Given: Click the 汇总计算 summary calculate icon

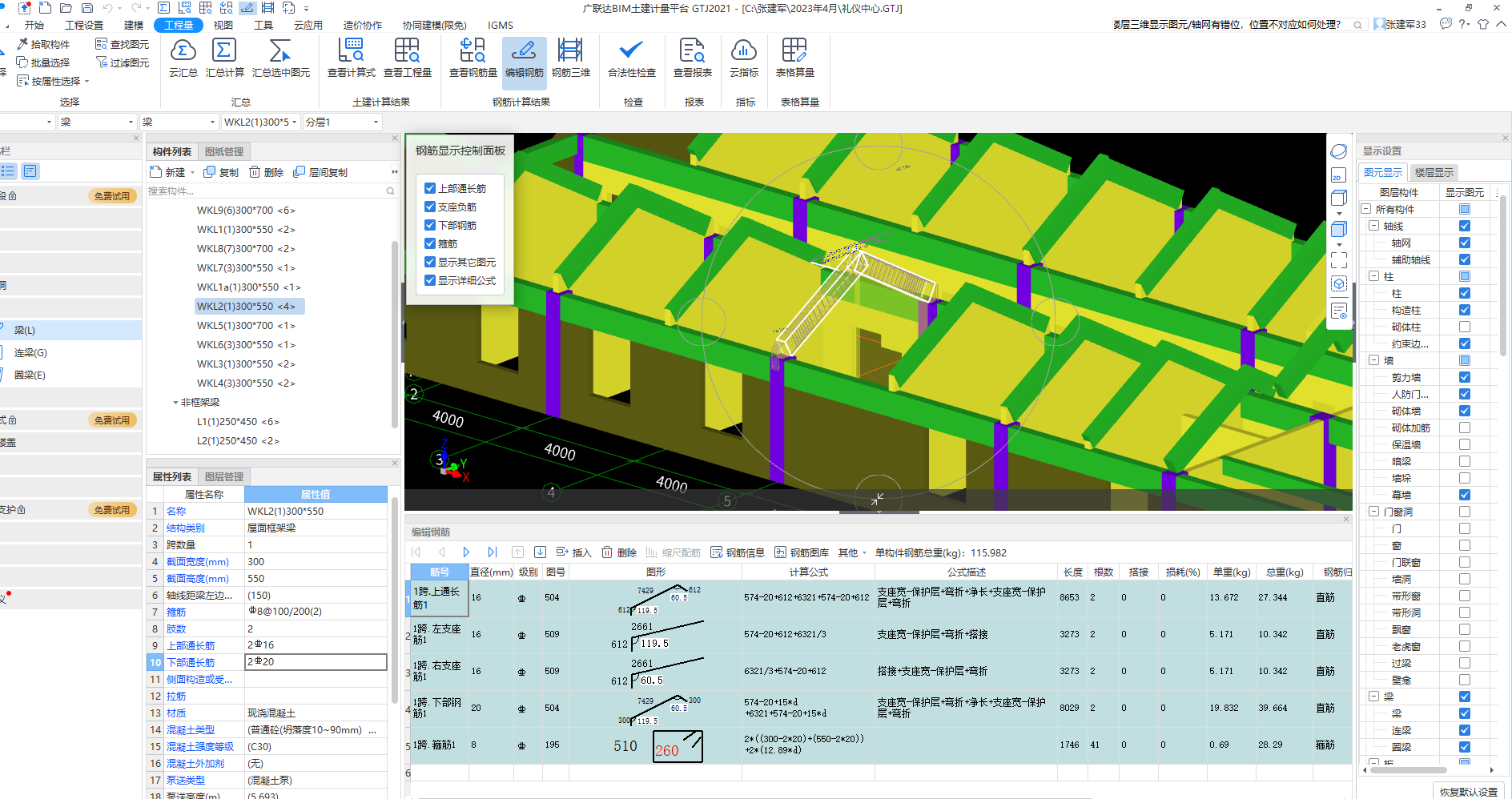Looking at the screenshot, I should tap(224, 58).
